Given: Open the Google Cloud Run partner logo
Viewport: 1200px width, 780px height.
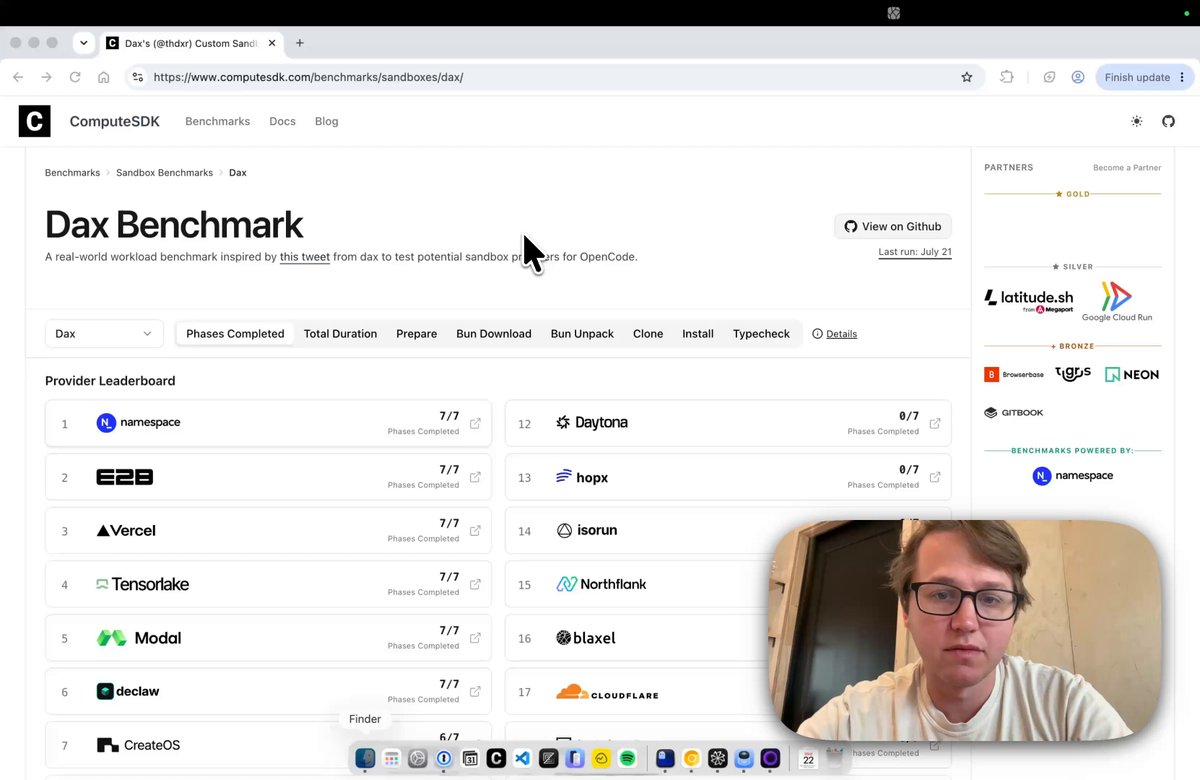Looking at the screenshot, I should (x=1116, y=301).
